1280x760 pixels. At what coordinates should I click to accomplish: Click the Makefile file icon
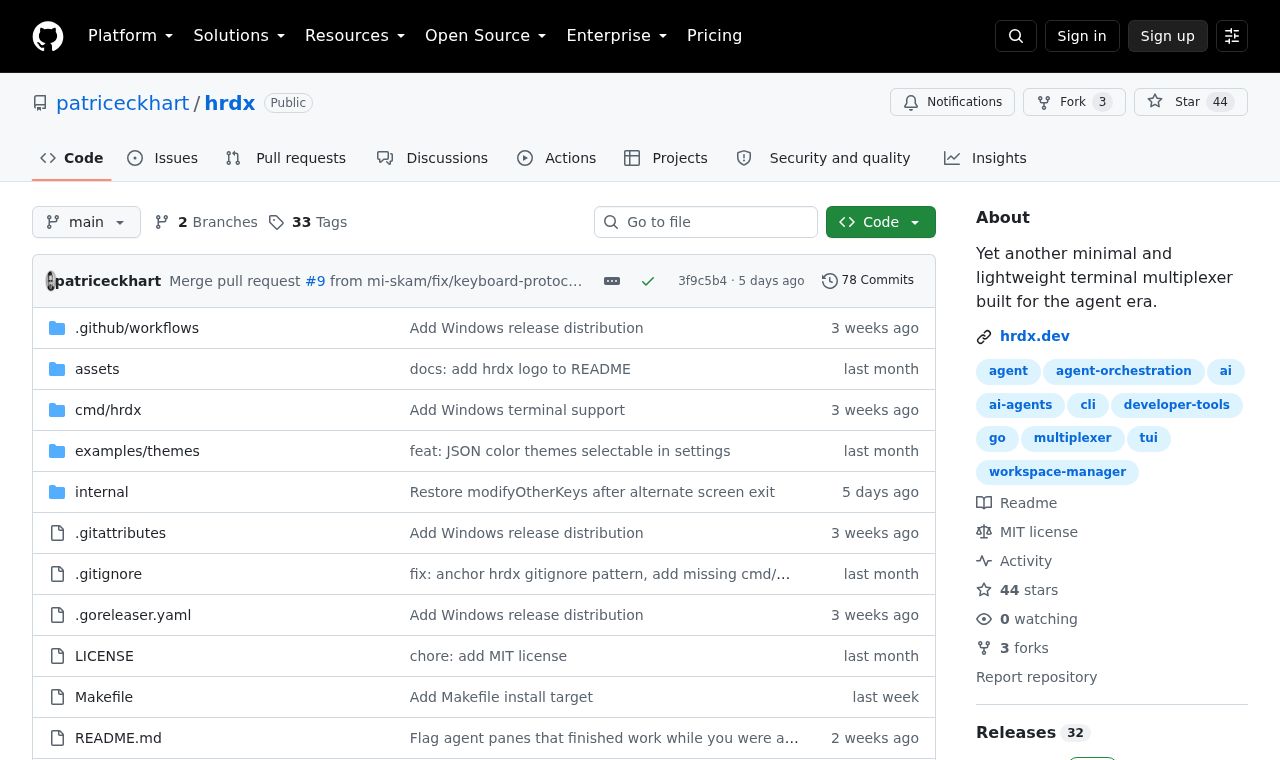57,697
